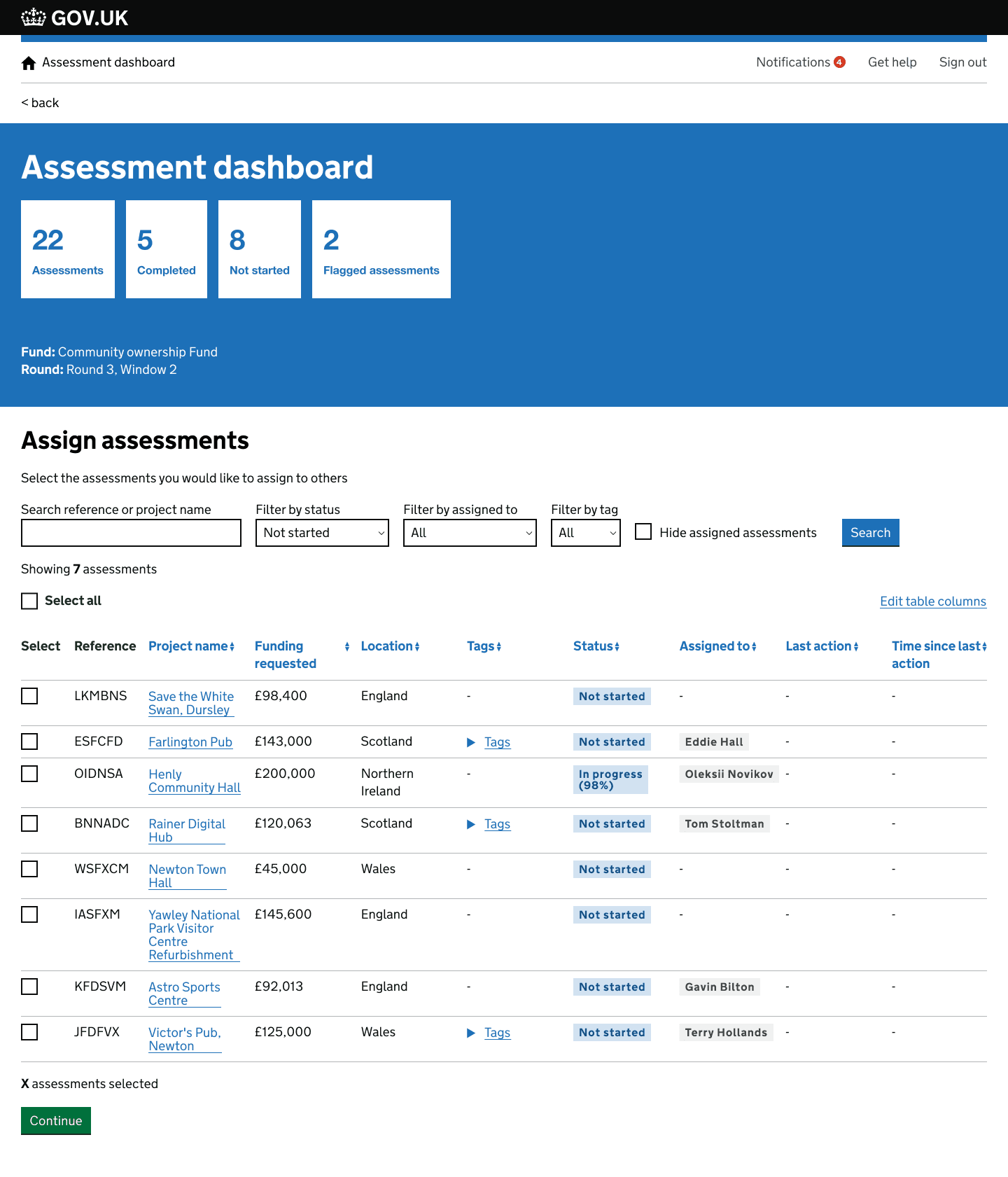Enable Hide assigned assessments checkbox
1008x1177 pixels.
643,532
